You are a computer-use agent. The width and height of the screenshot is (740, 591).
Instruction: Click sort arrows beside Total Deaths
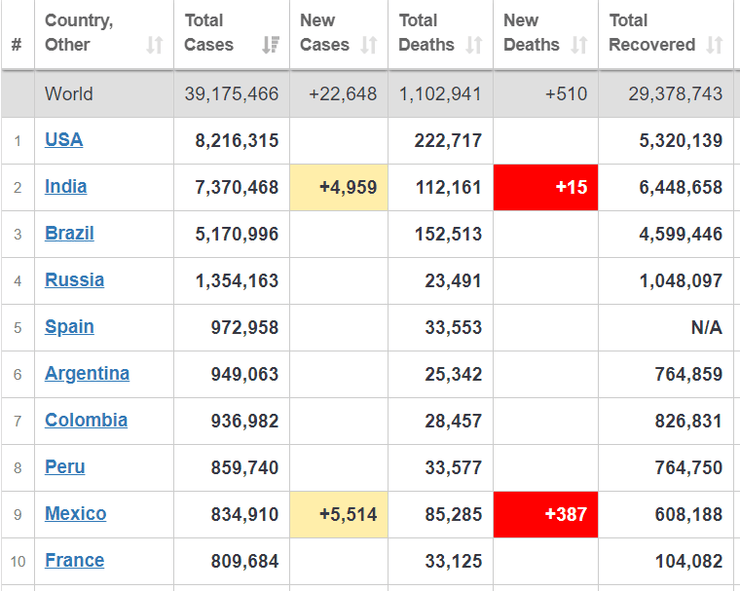tap(474, 45)
